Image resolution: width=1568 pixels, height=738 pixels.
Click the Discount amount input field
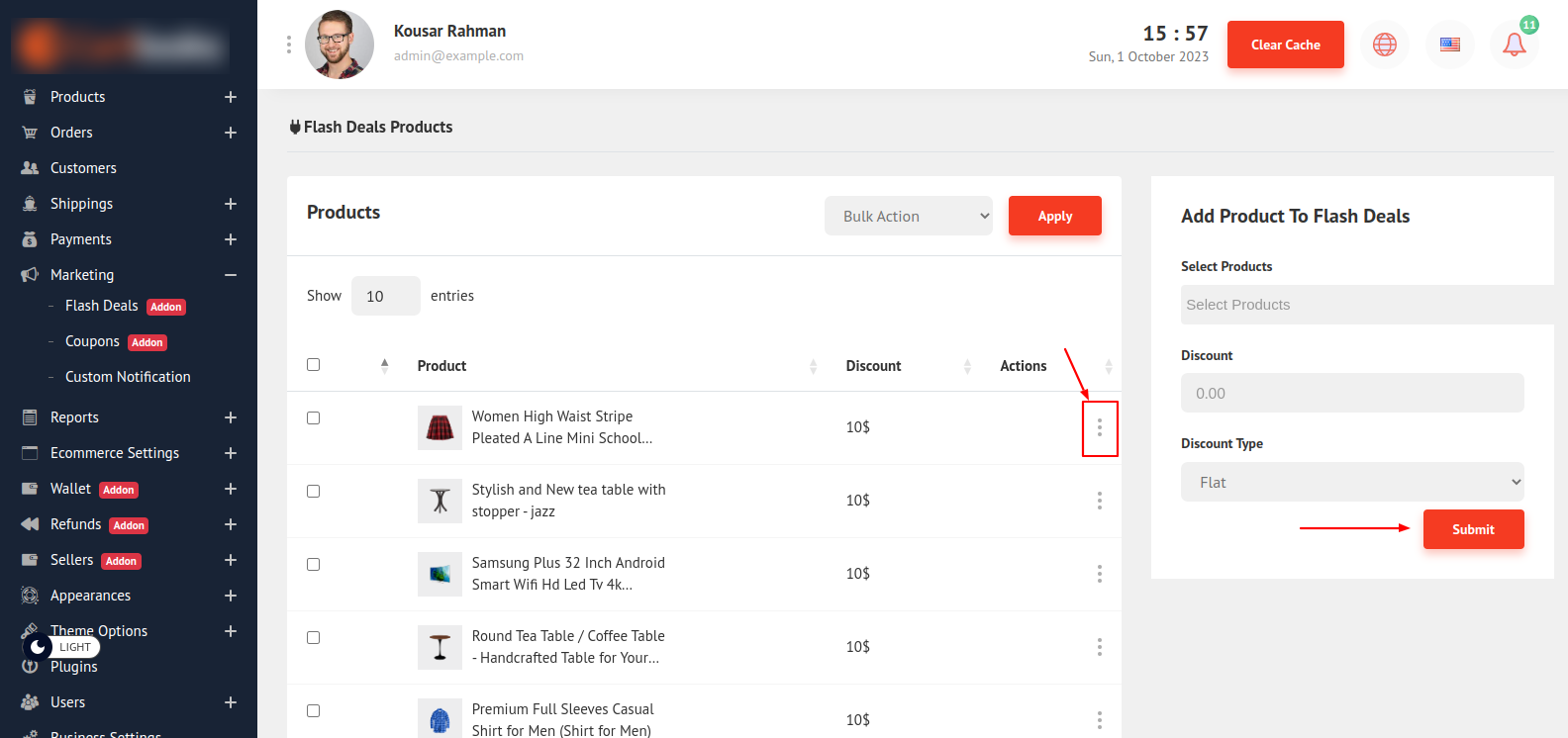point(1351,394)
